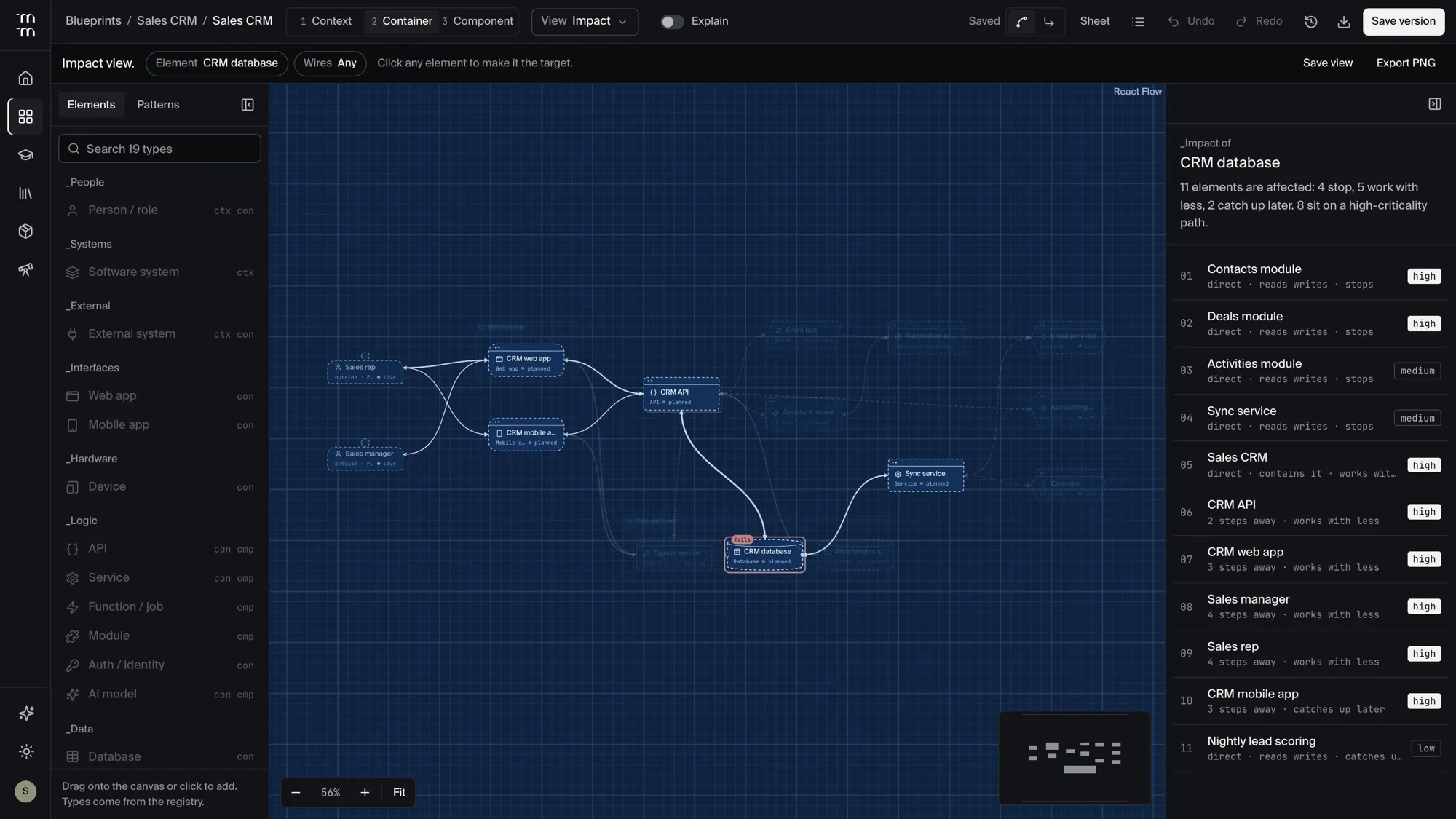Viewport: 1456px width, 819px height.
Task: Select the Patterns tab
Action: [158, 105]
